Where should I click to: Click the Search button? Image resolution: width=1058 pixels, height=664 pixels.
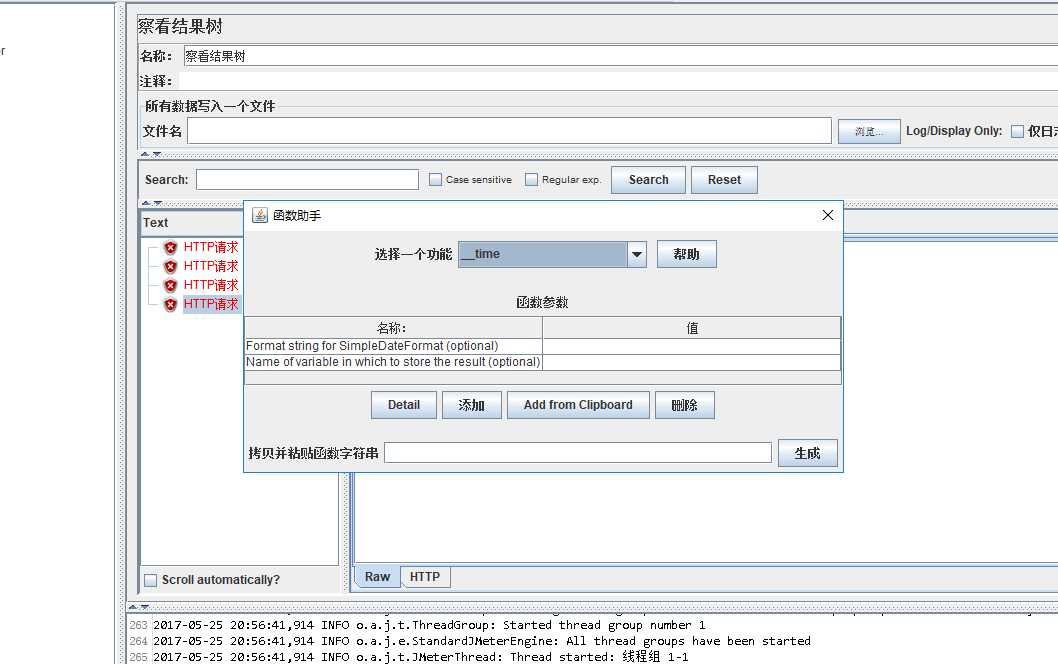coord(648,179)
